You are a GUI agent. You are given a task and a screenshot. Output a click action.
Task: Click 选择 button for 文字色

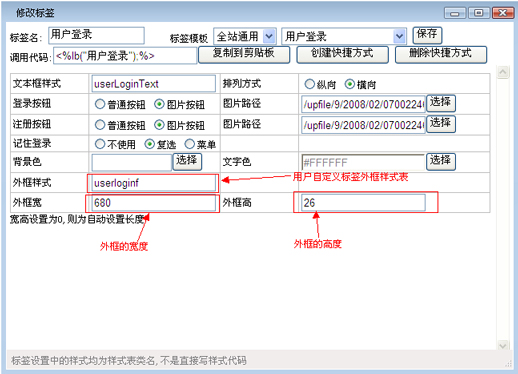pos(441,161)
